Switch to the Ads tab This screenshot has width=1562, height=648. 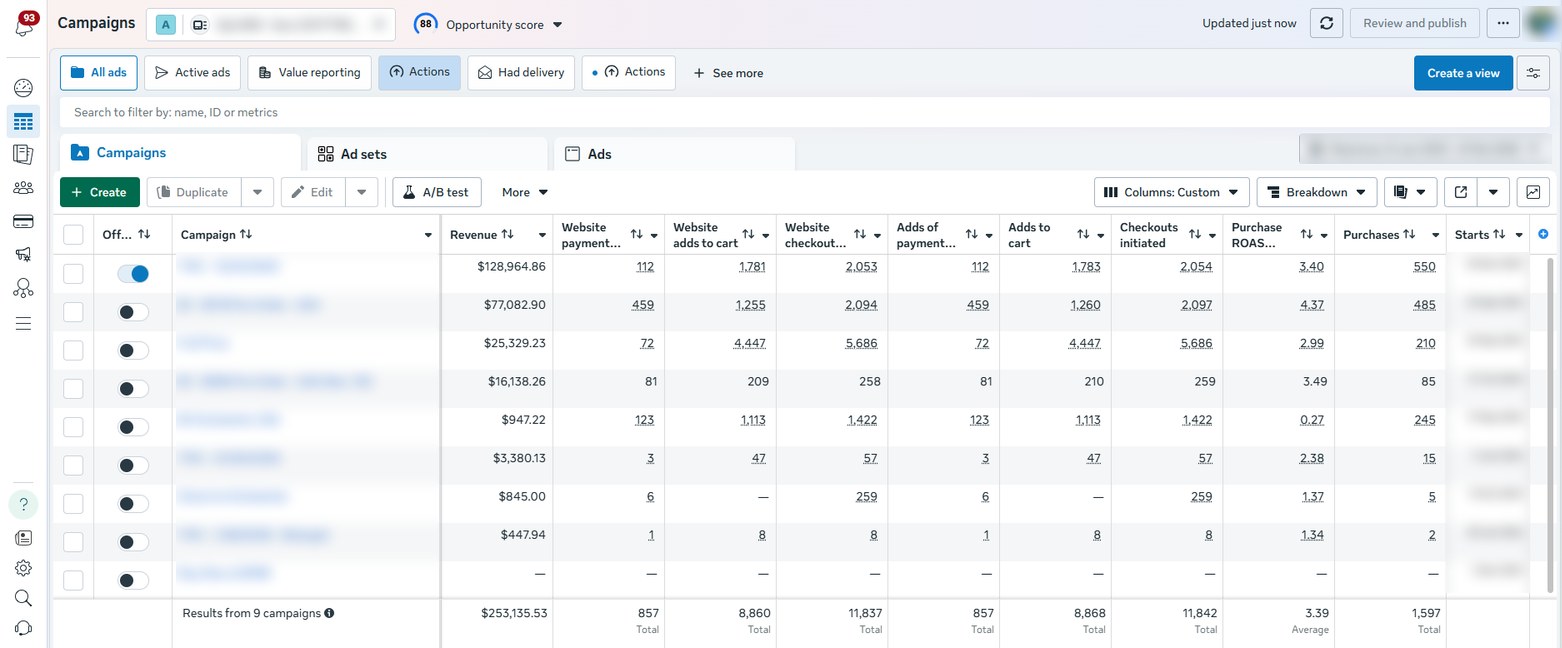(675, 154)
